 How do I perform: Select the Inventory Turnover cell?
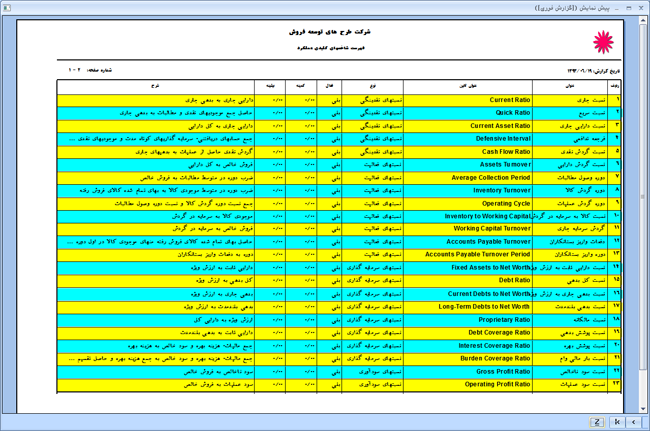468,190
